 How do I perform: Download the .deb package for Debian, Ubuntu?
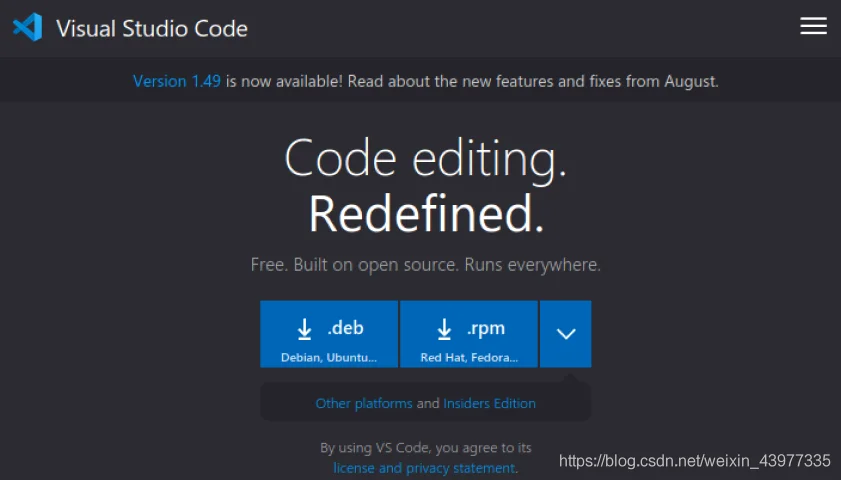click(x=329, y=334)
